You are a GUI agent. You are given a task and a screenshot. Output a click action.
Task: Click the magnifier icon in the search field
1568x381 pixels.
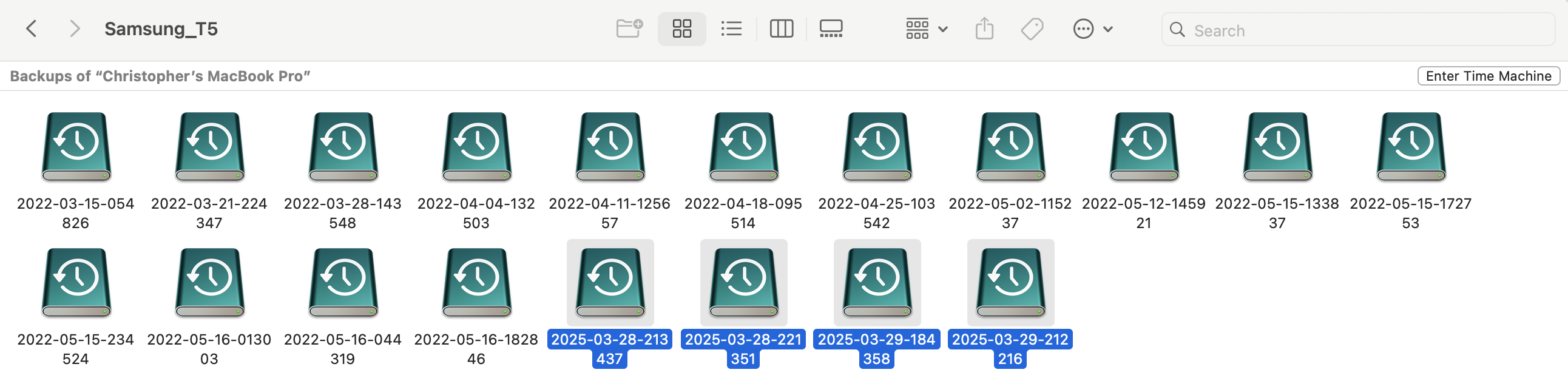[x=1177, y=30]
